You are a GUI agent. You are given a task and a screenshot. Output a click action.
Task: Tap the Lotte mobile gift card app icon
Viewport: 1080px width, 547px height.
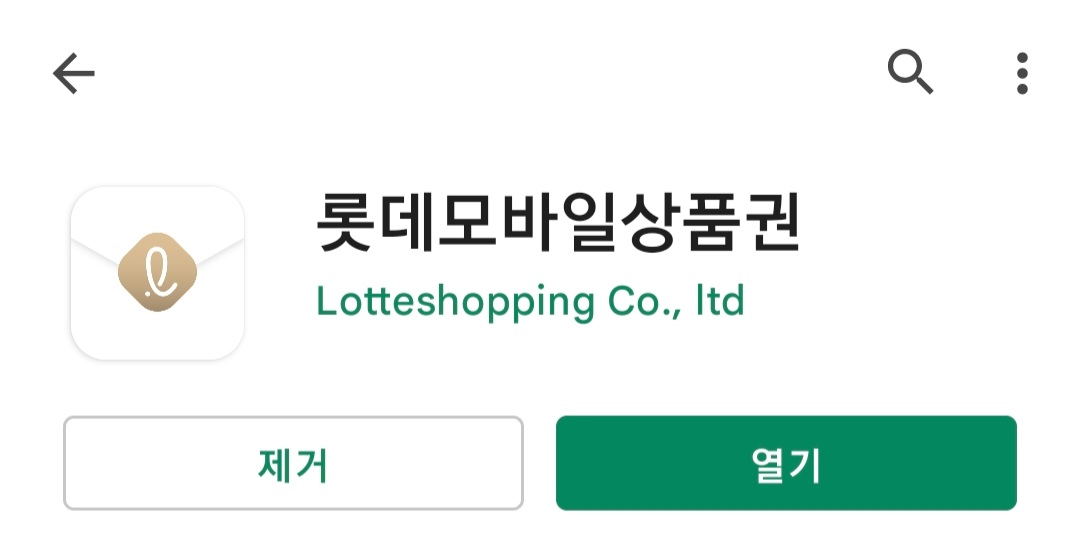158,273
